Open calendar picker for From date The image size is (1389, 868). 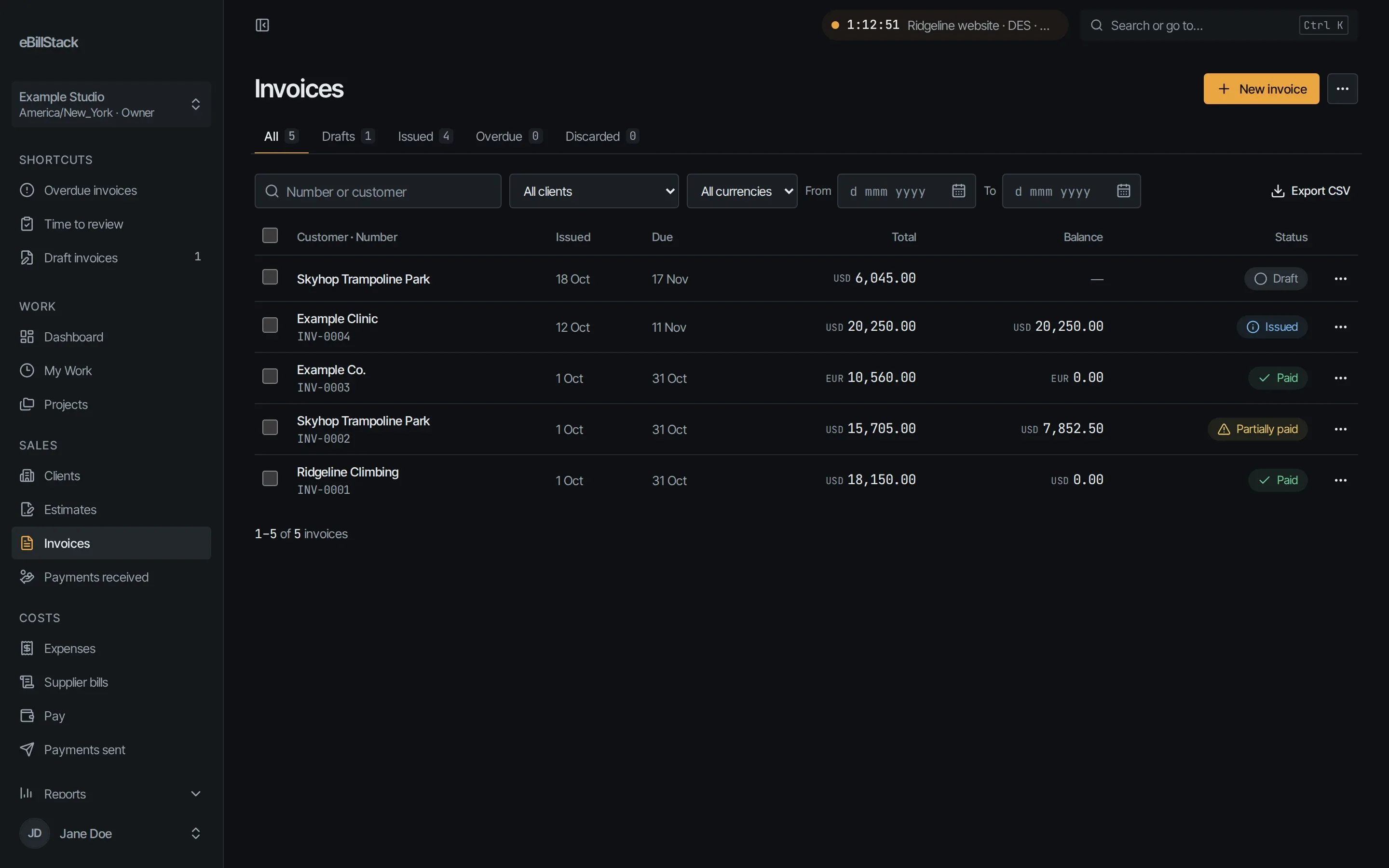click(x=958, y=191)
